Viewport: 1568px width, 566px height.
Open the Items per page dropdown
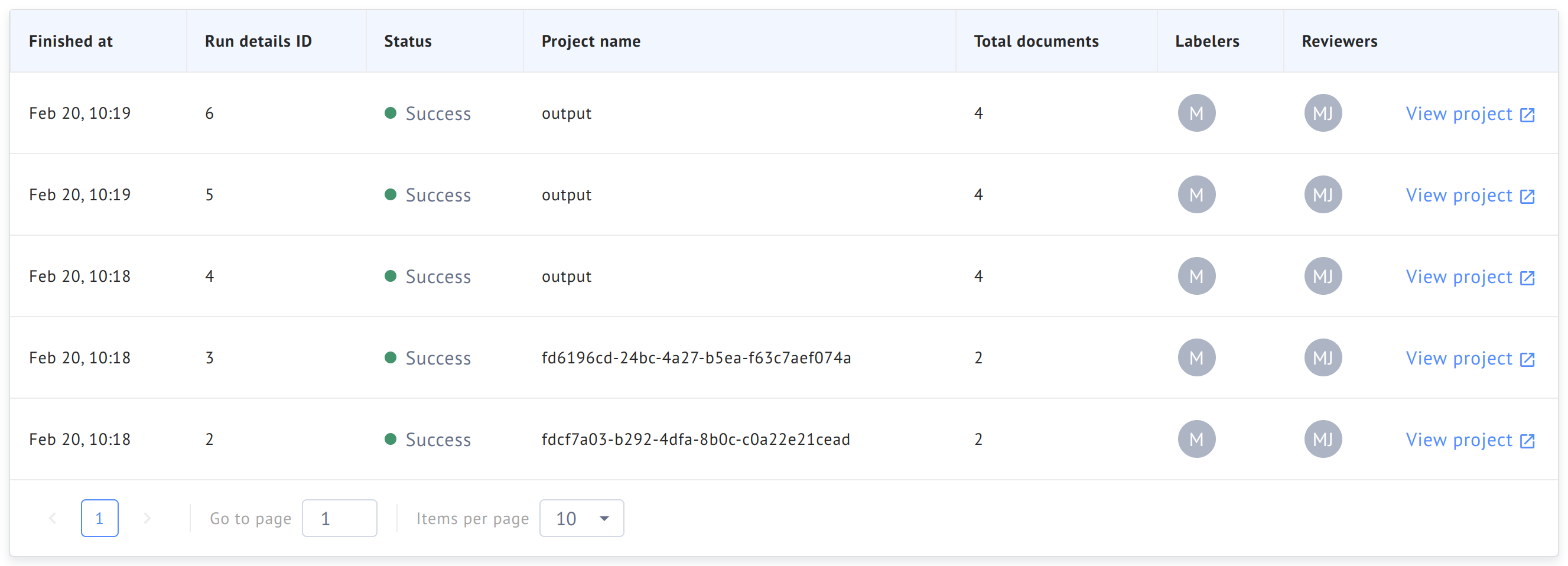581,518
